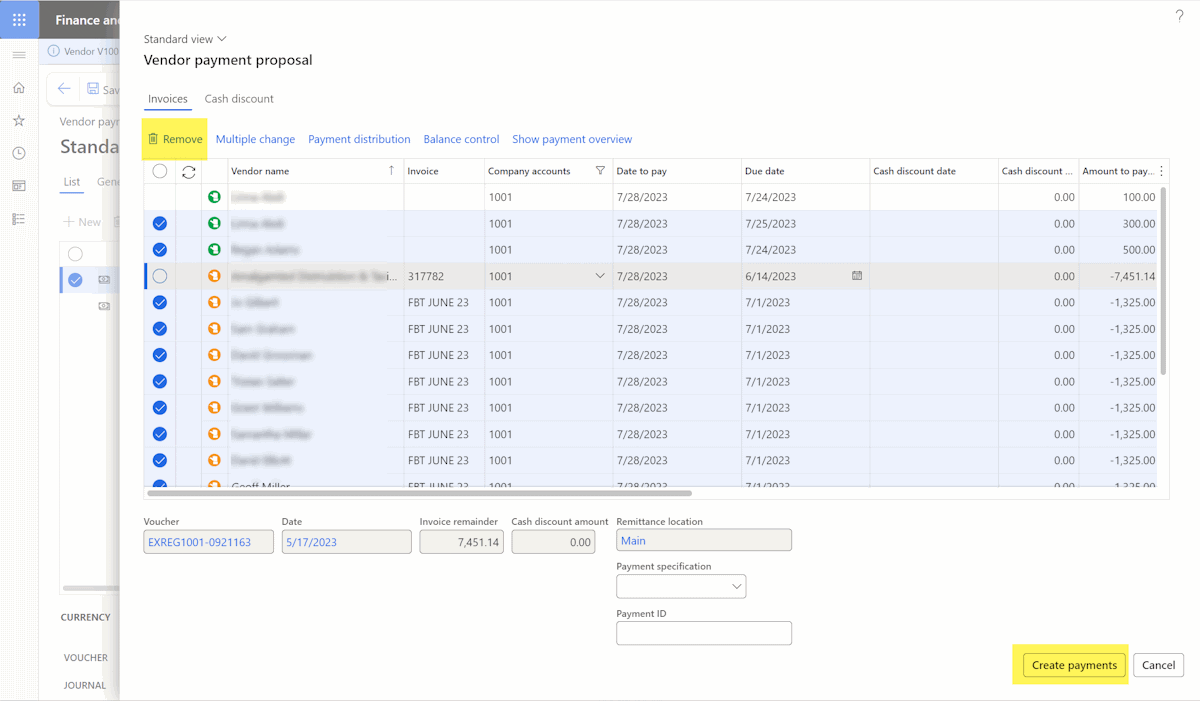Click New in the background page
Screen dimensions: 1200x701
82,222
